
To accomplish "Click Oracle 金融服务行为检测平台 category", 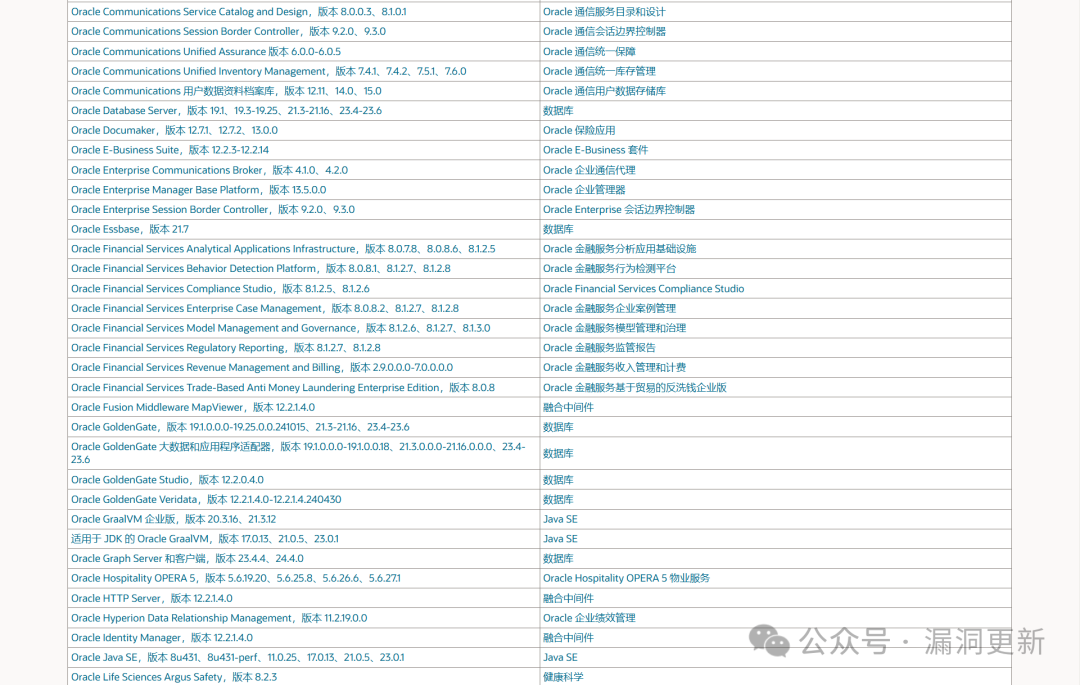I will pos(610,269).
